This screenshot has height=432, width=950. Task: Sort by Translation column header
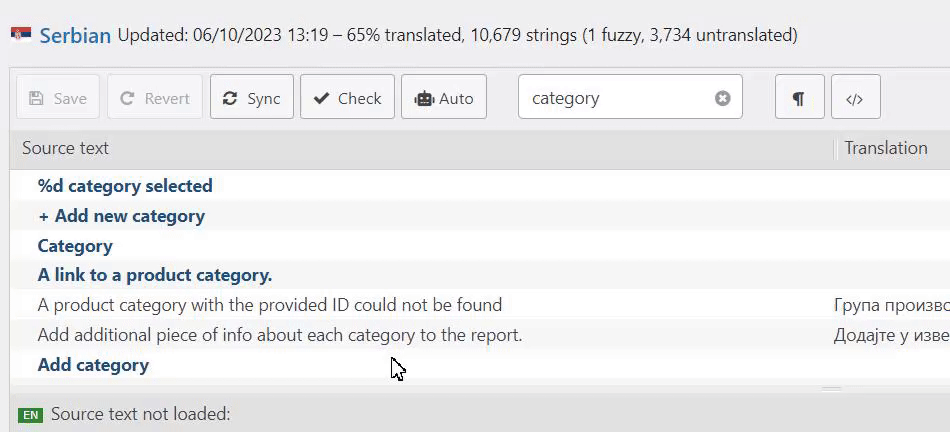(886, 148)
